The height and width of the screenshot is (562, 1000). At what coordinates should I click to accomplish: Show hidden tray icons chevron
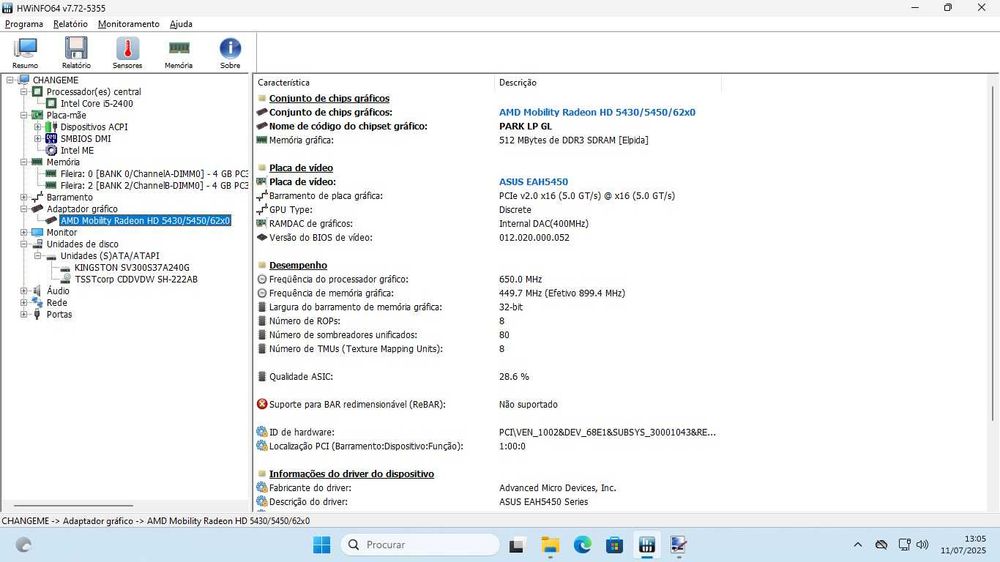858,545
